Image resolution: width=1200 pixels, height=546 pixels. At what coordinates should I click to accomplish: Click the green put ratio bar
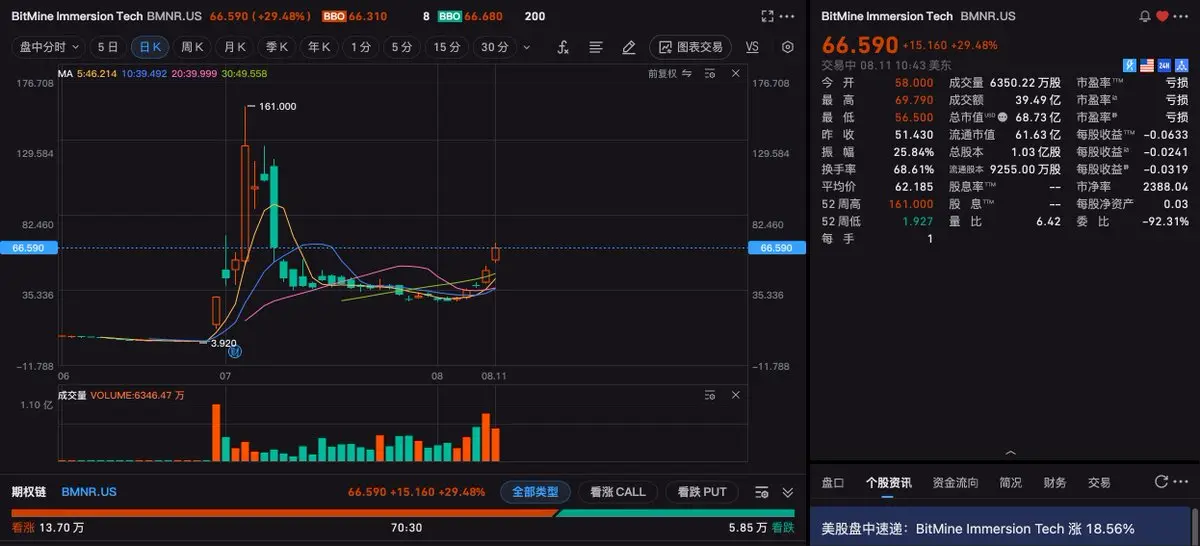point(675,513)
